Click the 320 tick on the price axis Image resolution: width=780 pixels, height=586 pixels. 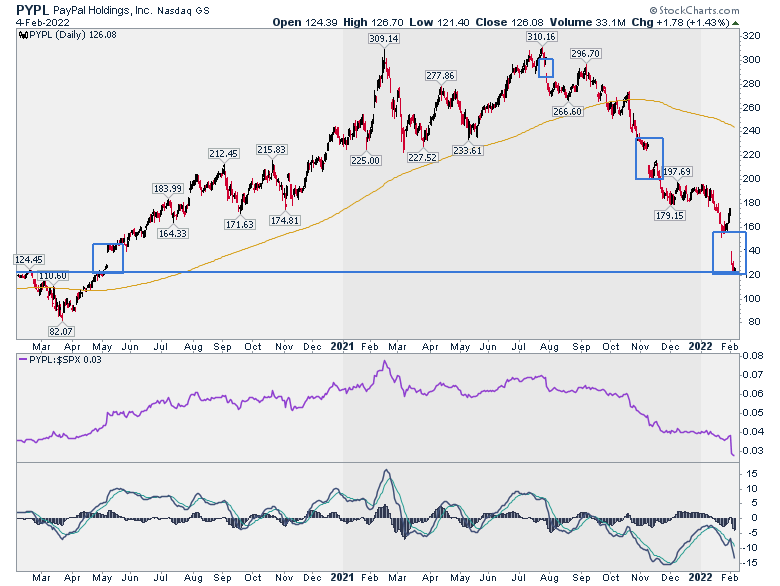pos(751,36)
